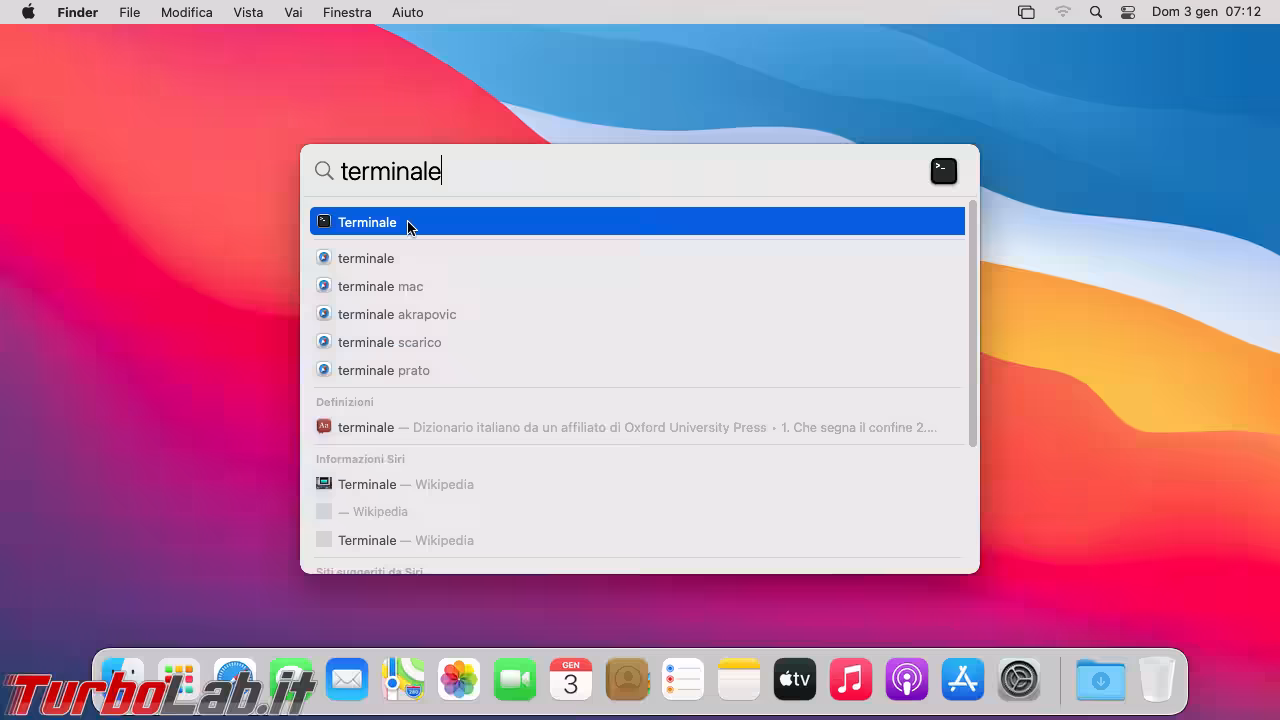Choose the "terminale akrapovic" suggestion
Viewport: 1280px width, 720px height.
tap(397, 314)
